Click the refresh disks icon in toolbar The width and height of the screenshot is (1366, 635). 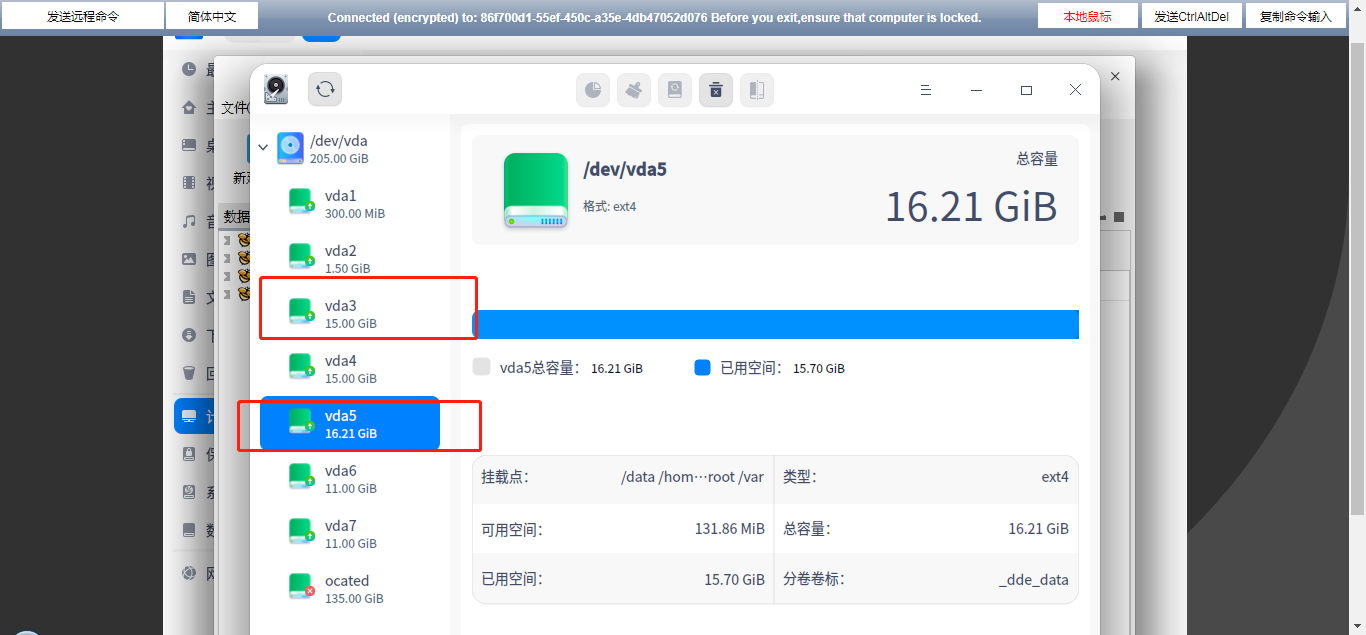click(325, 90)
